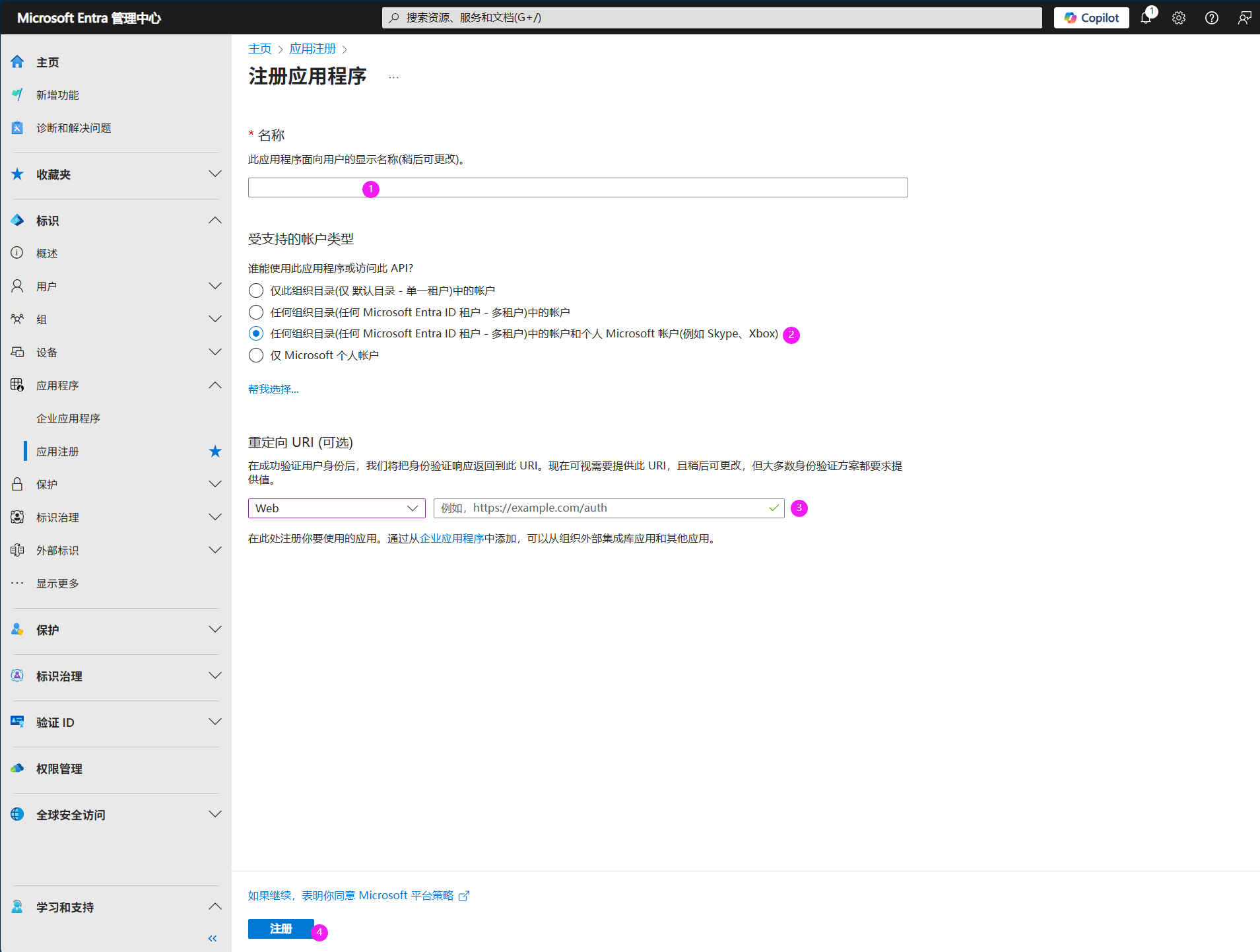This screenshot has width=1260, height=952.
Task: Click the ellipsis icon beside 显示更多
Action: coord(17,584)
